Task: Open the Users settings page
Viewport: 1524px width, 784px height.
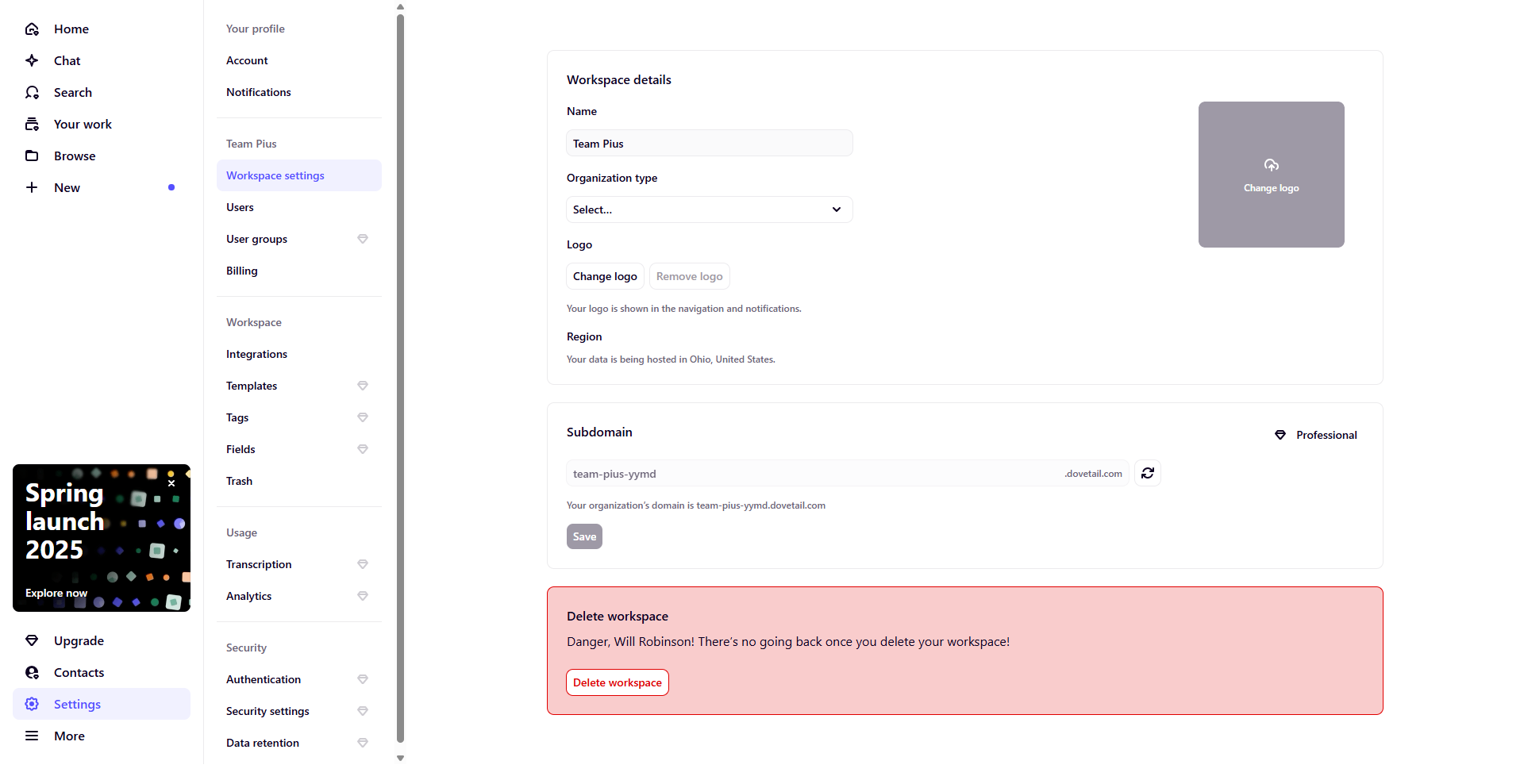Action: click(240, 208)
